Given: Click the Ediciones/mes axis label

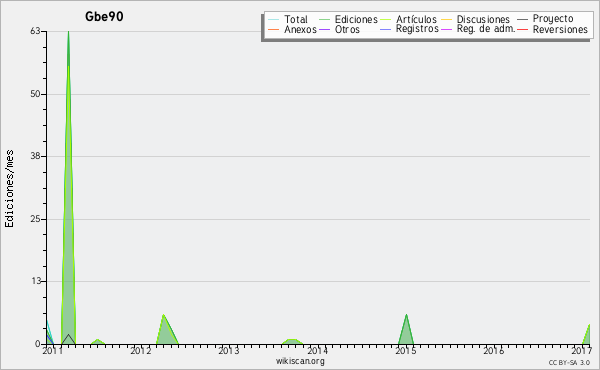Looking at the screenshot, I should click(x=9, y=189).
